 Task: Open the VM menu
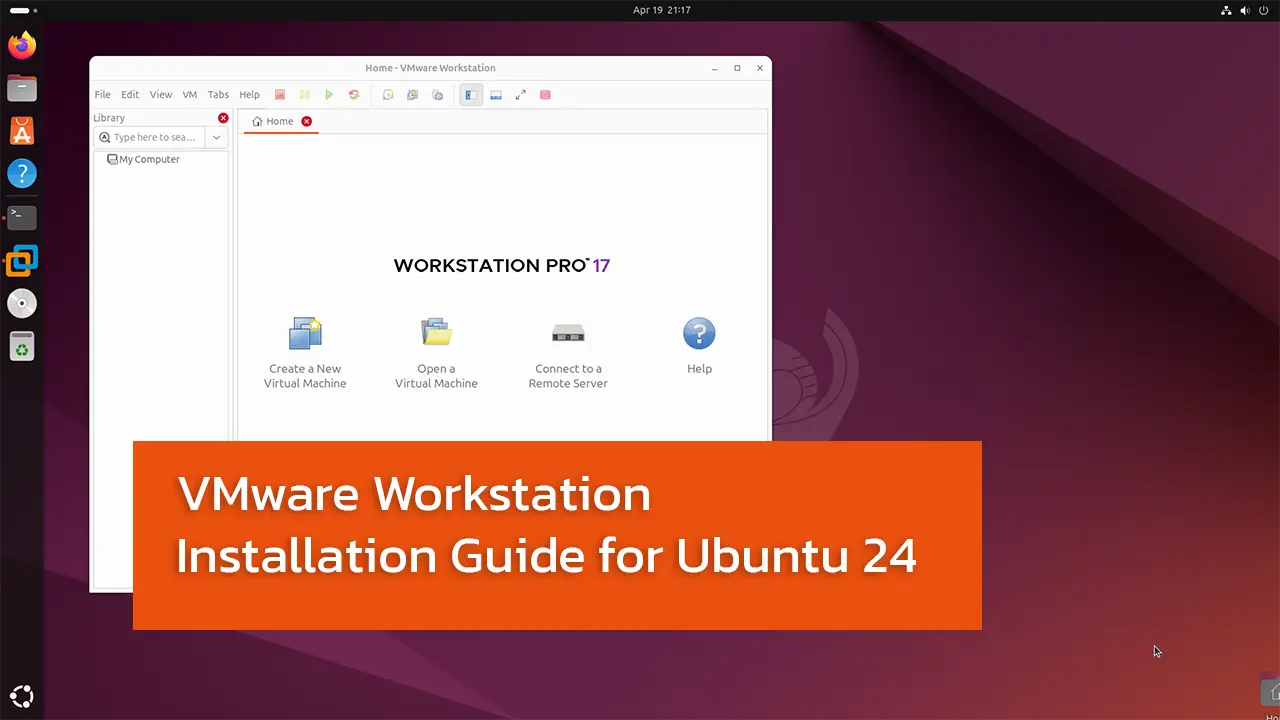189,95
